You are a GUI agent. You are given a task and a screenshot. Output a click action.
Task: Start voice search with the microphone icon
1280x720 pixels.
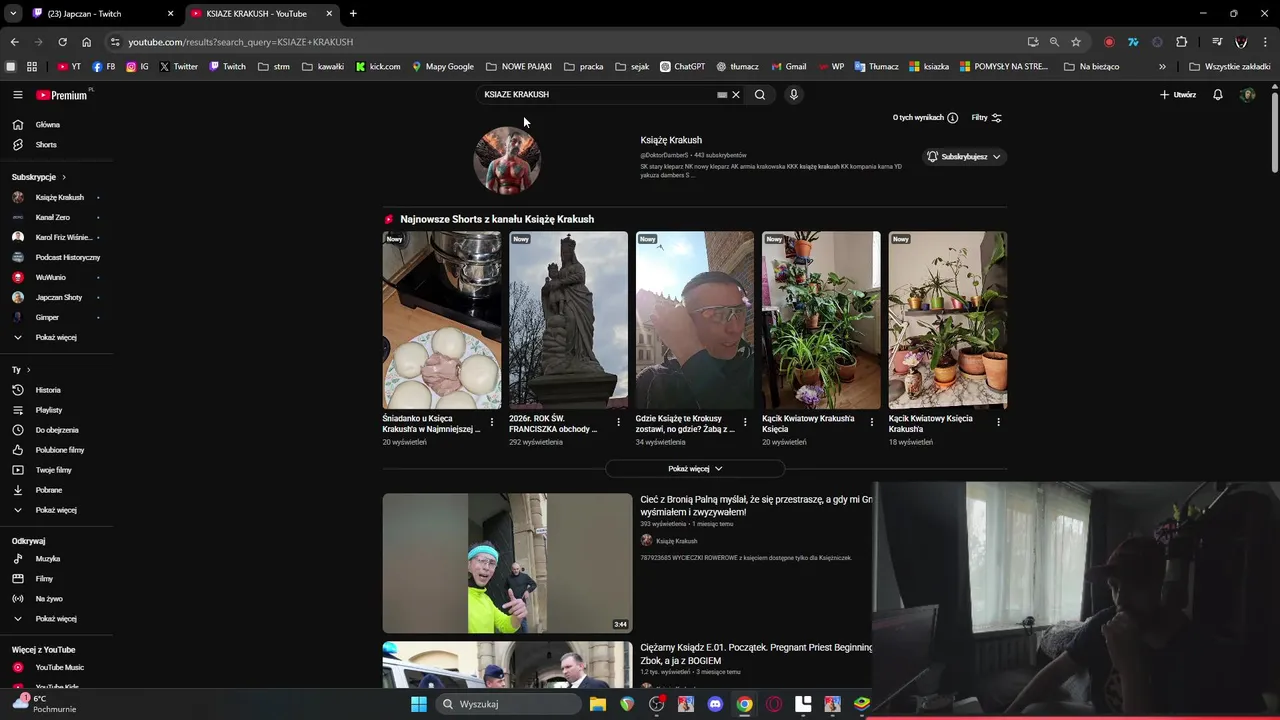point(794,95)
